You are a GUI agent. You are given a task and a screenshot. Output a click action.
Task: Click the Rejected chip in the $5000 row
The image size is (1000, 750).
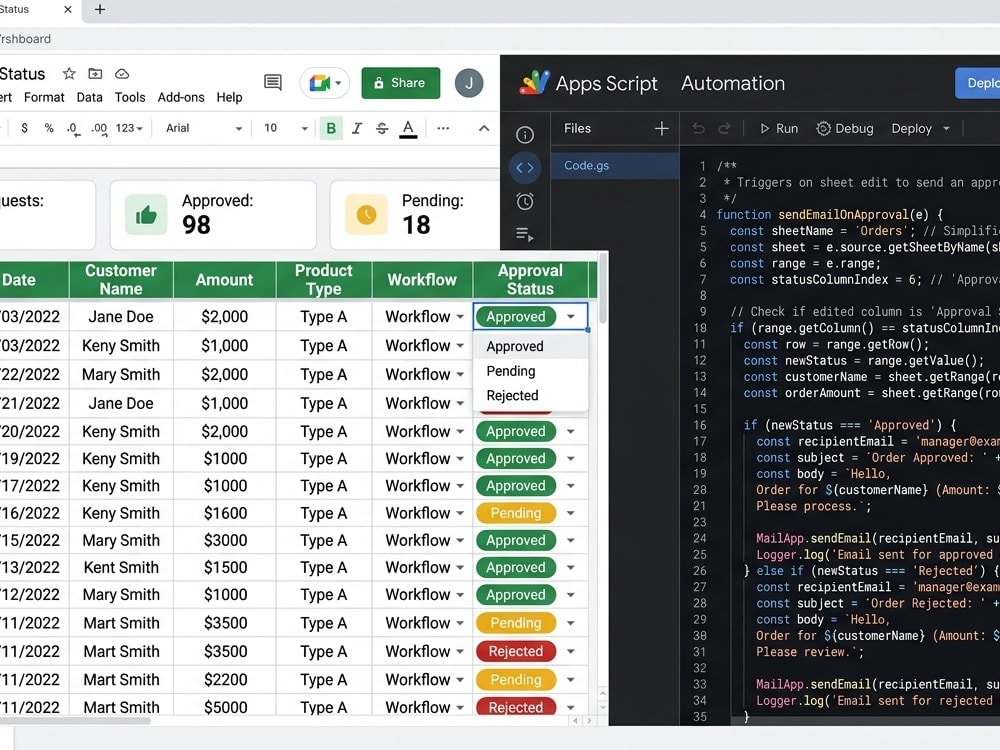(516, 707)
